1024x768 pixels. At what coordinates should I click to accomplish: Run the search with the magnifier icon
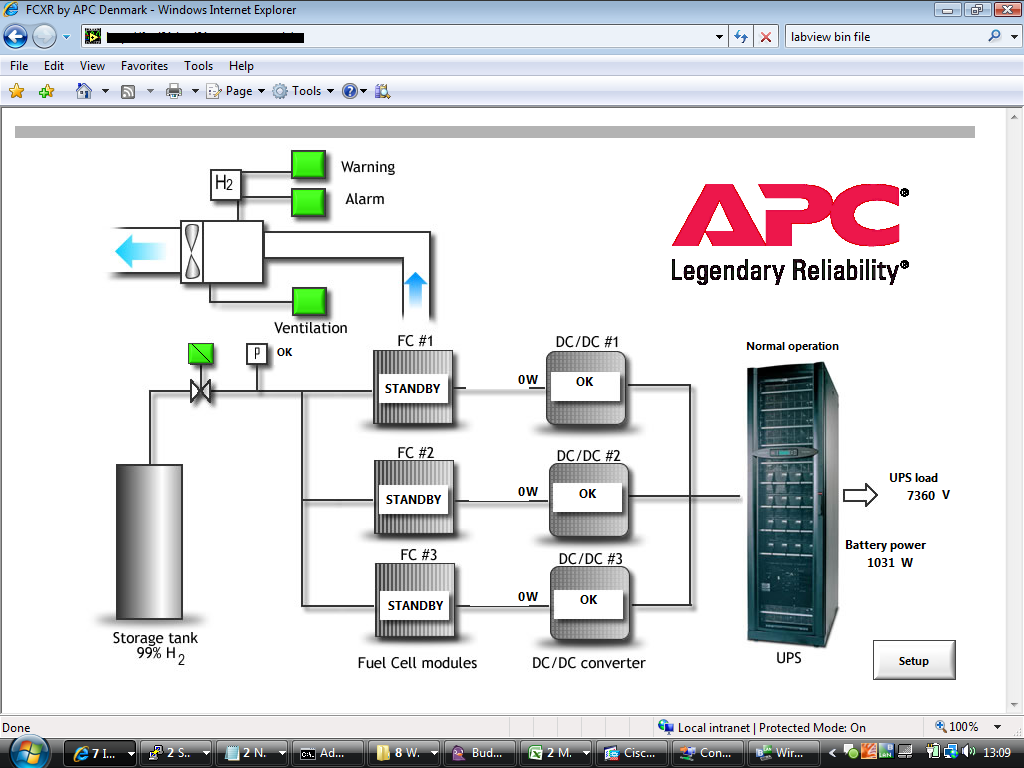point(995,37)
